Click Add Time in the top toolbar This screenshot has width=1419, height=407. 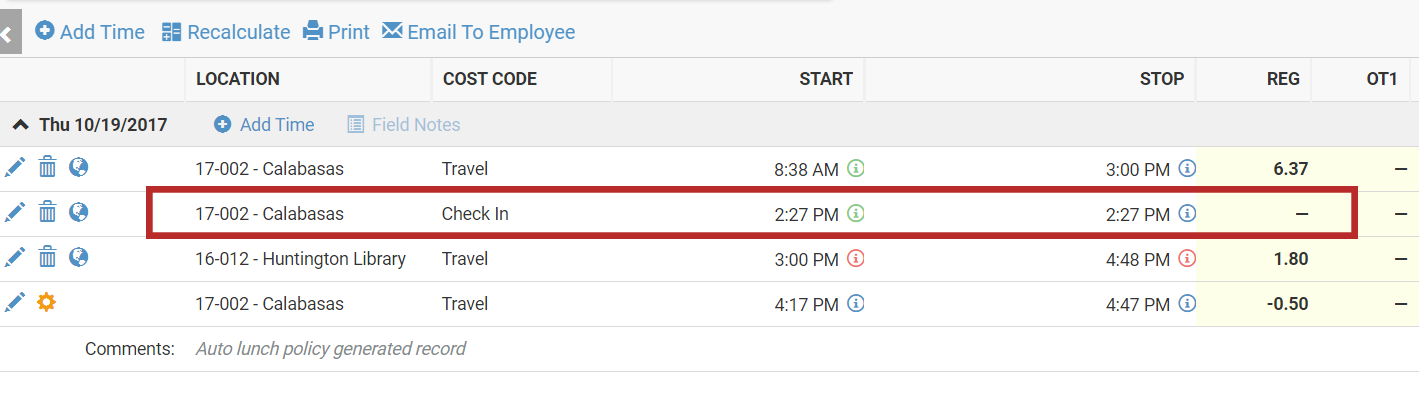(x=90, y=32)
